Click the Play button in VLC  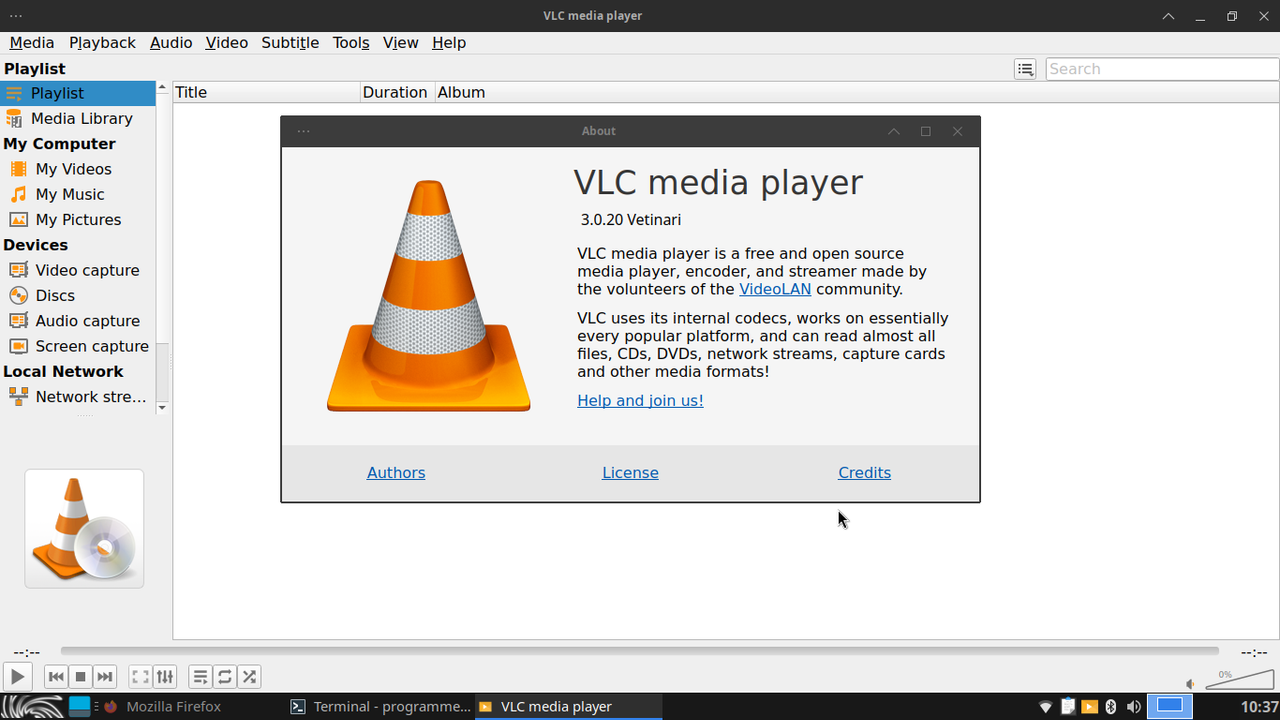point(17,677)
